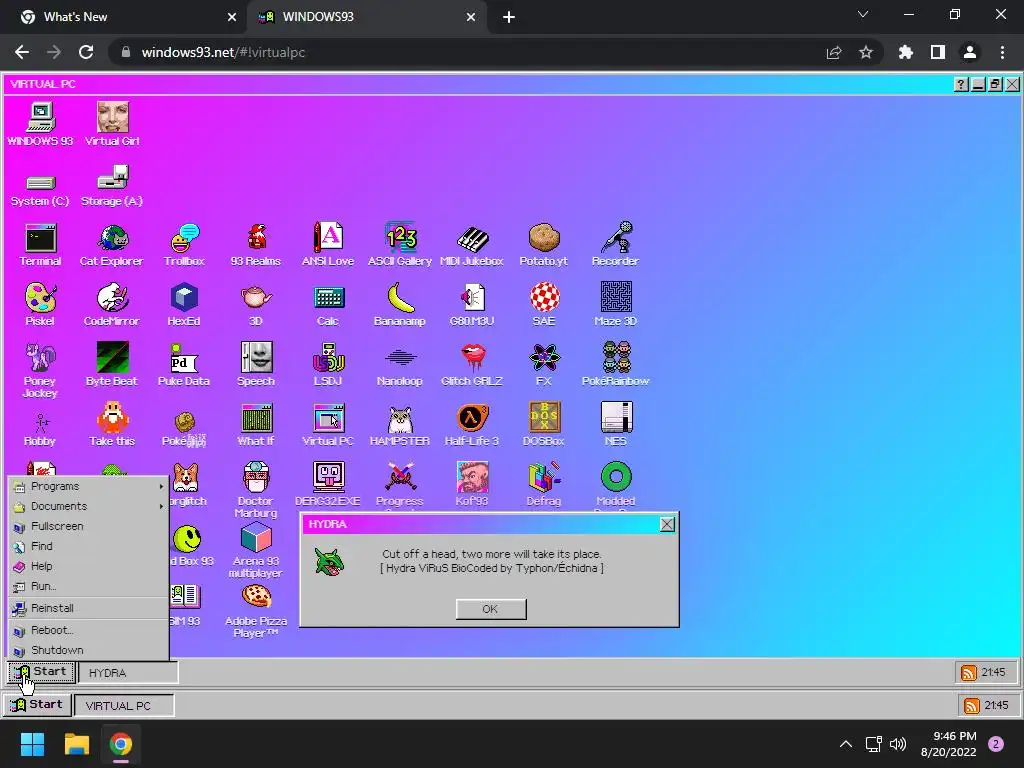
Task: Open Storage (A:) drive icon
Action: 112,185
